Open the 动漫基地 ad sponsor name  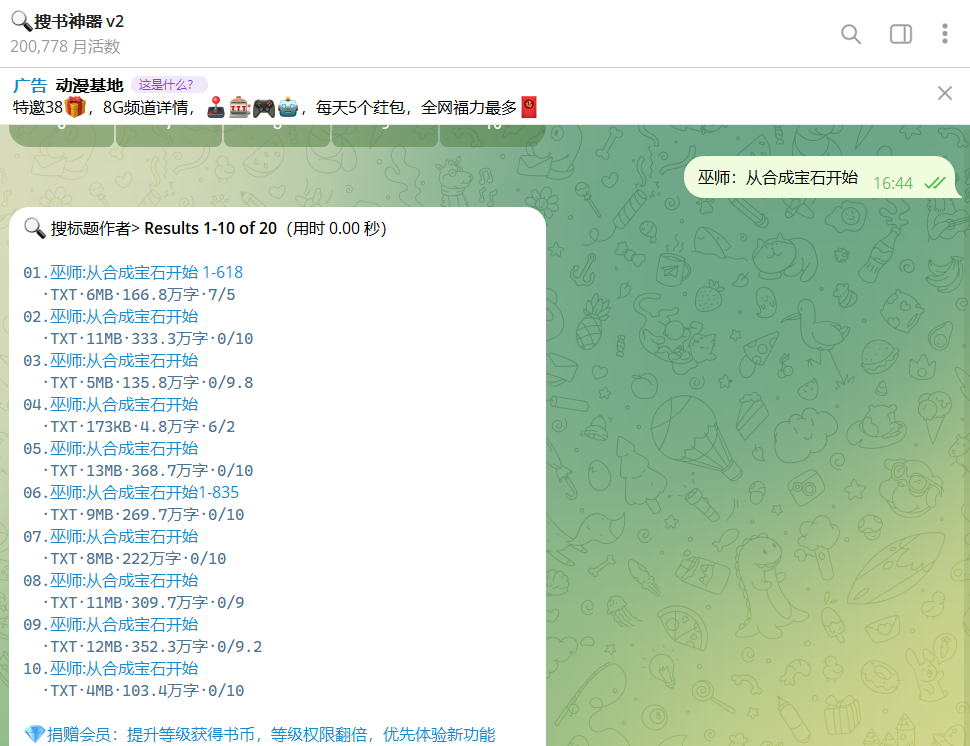(x=89, y=85)
